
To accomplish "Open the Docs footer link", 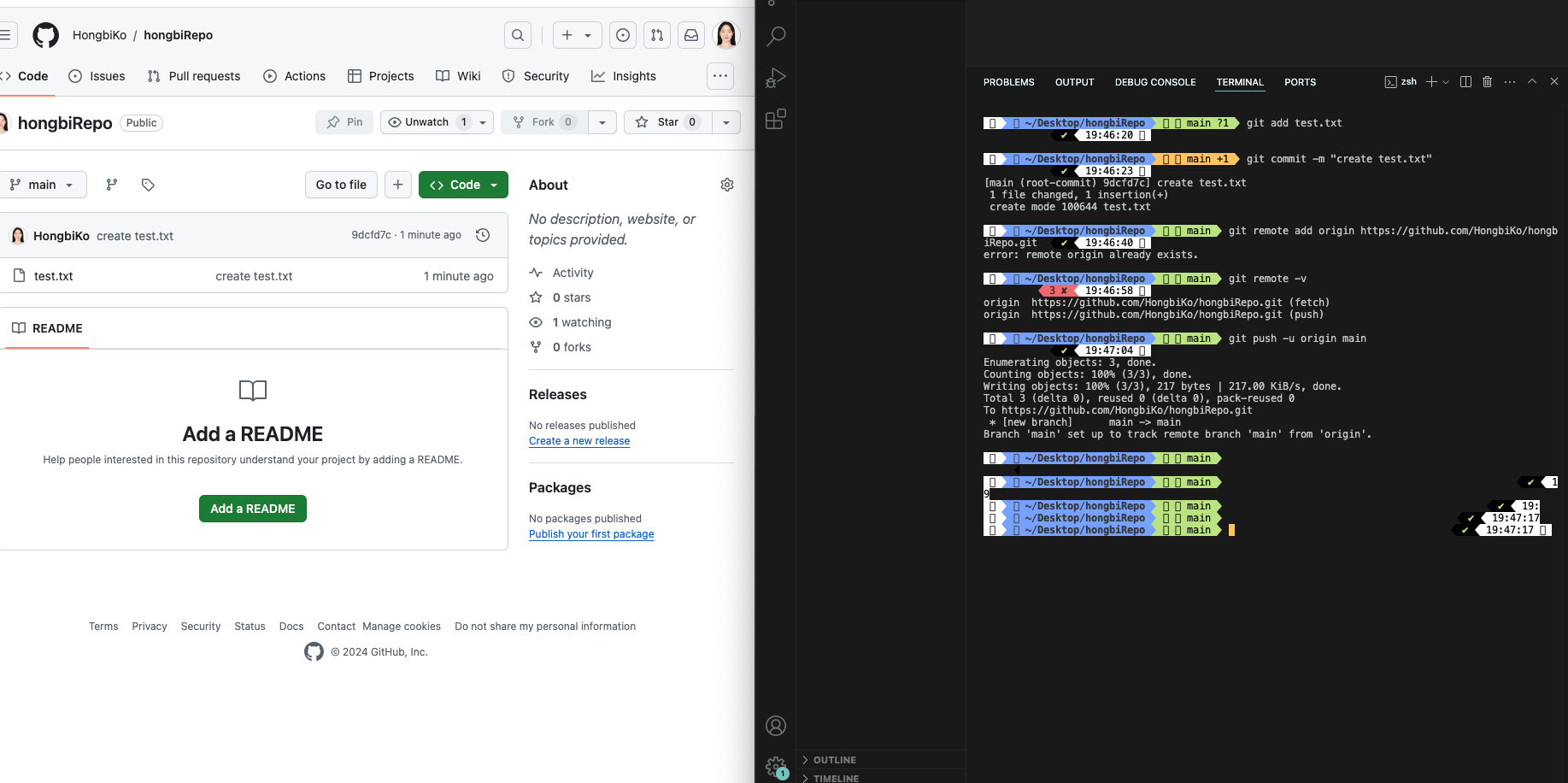I will tap(291, 627).
